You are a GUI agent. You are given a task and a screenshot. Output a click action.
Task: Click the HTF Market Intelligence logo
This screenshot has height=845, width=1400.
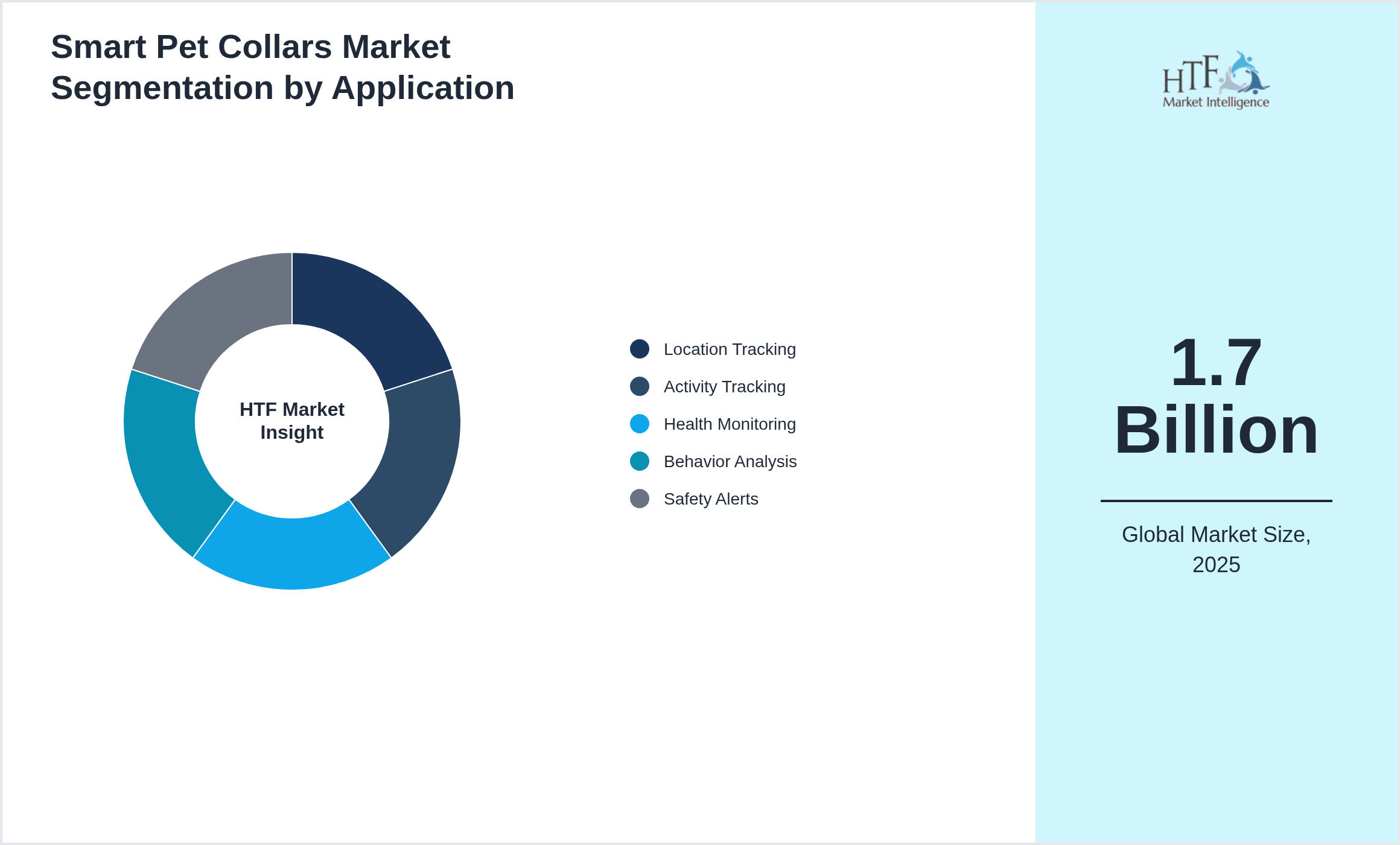tap(1216, 80)
